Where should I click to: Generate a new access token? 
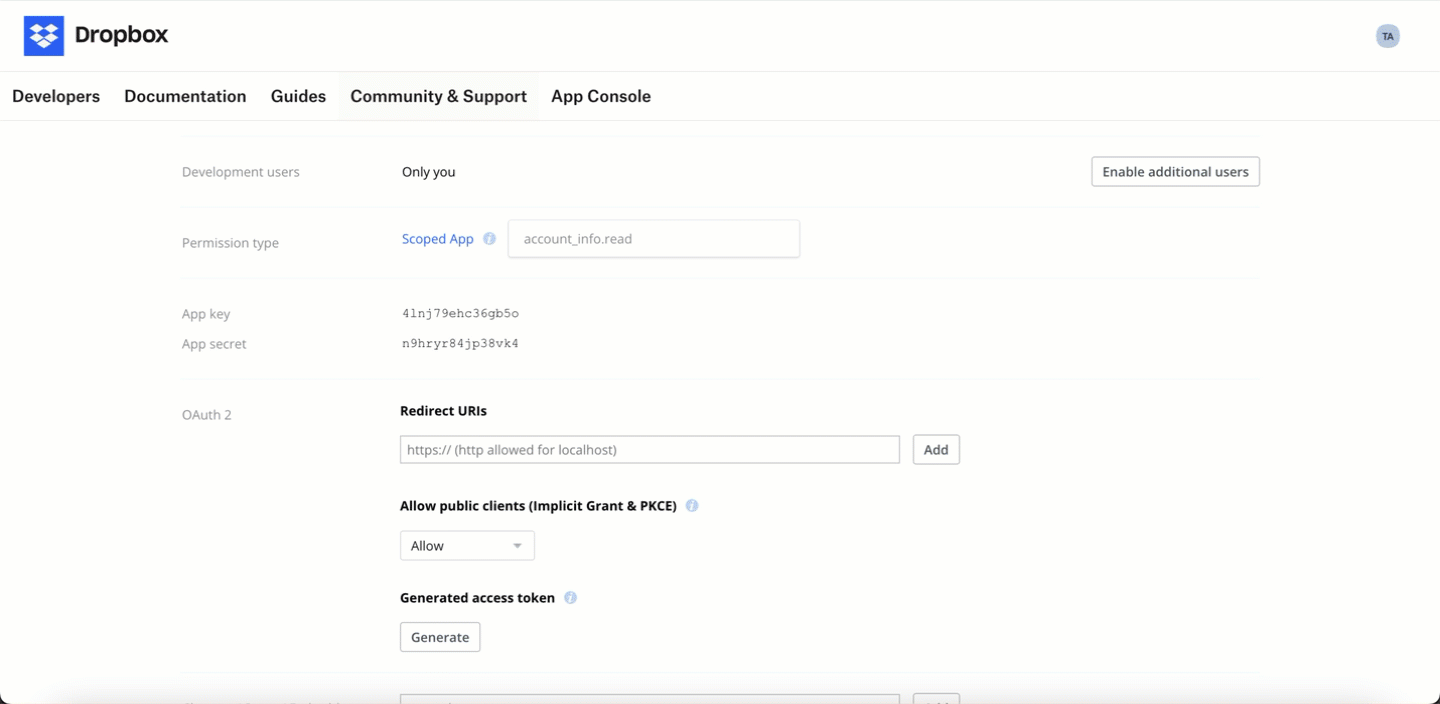[440, 637]
